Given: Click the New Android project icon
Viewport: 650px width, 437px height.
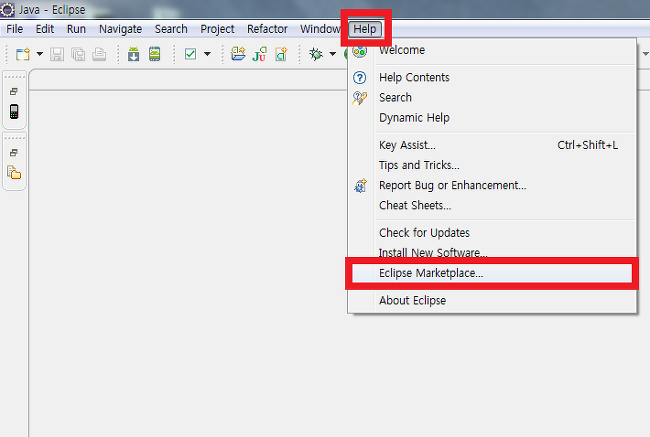Looking at the screenshot, I should point(238,54).
